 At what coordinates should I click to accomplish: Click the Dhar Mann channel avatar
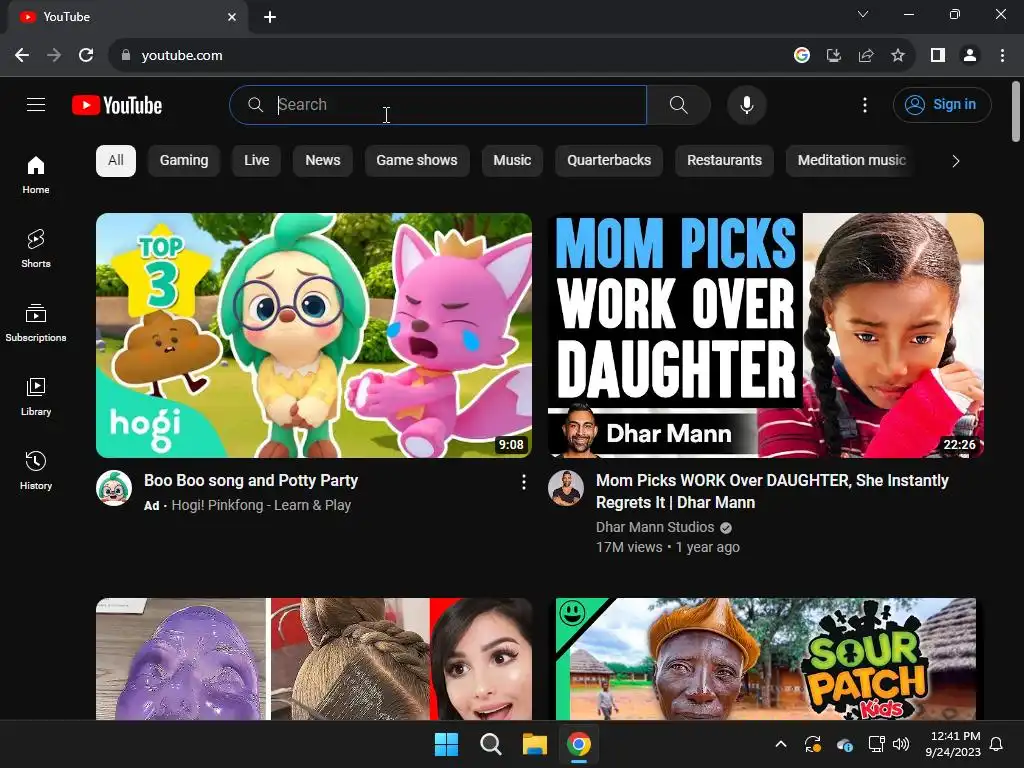click(x=566, y=488)
